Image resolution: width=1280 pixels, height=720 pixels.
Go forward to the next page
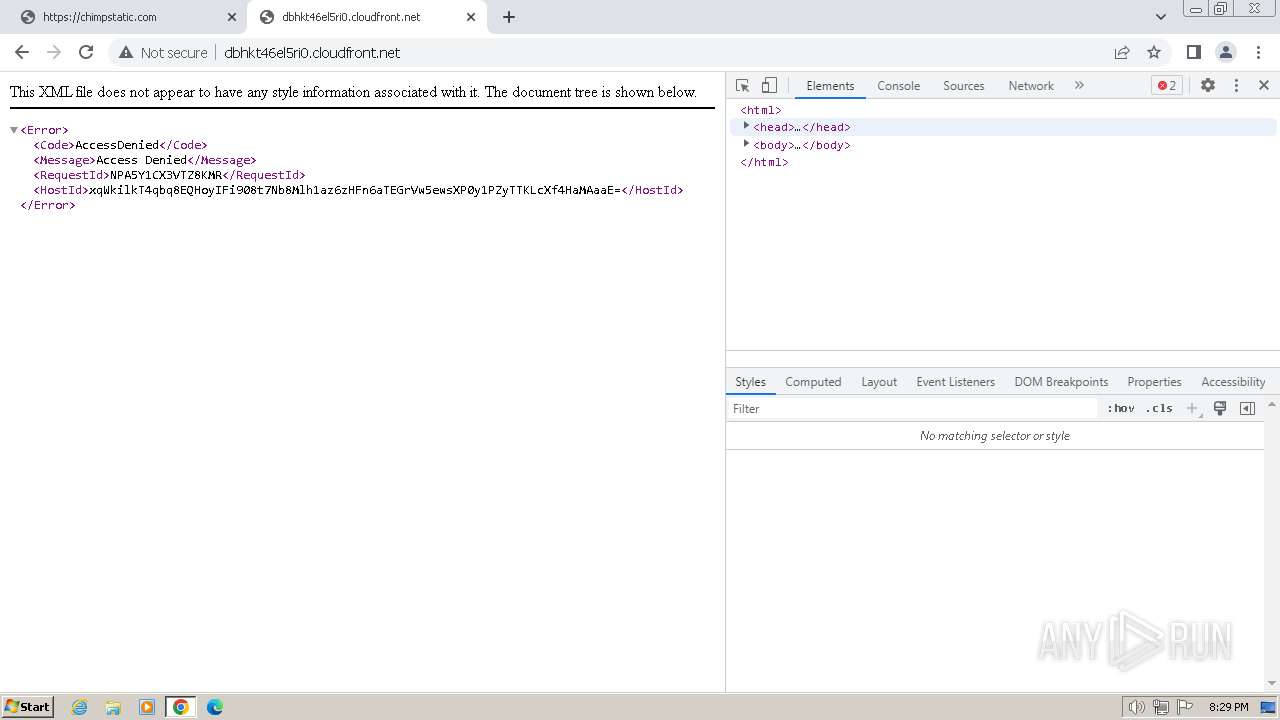pyautogui.click(x=54, y=52)
